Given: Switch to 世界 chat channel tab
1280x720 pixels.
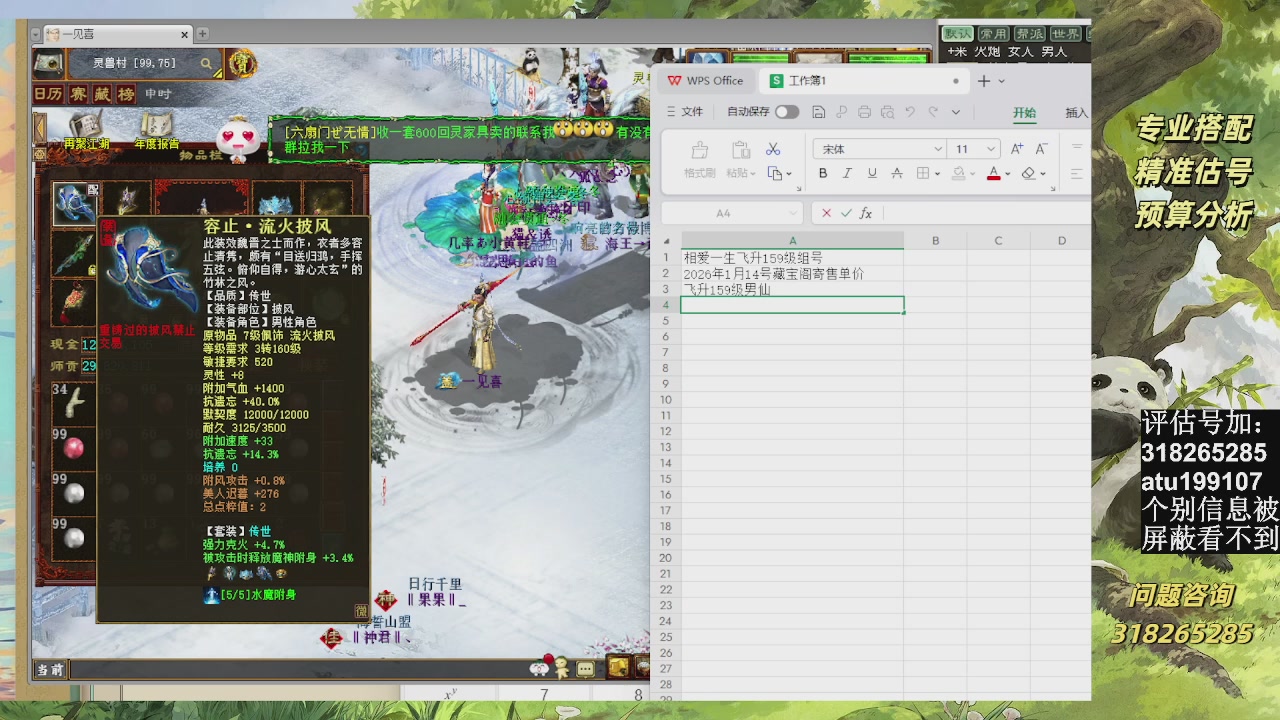Looking at the screenshot, I should click(x=1065, y=34).
